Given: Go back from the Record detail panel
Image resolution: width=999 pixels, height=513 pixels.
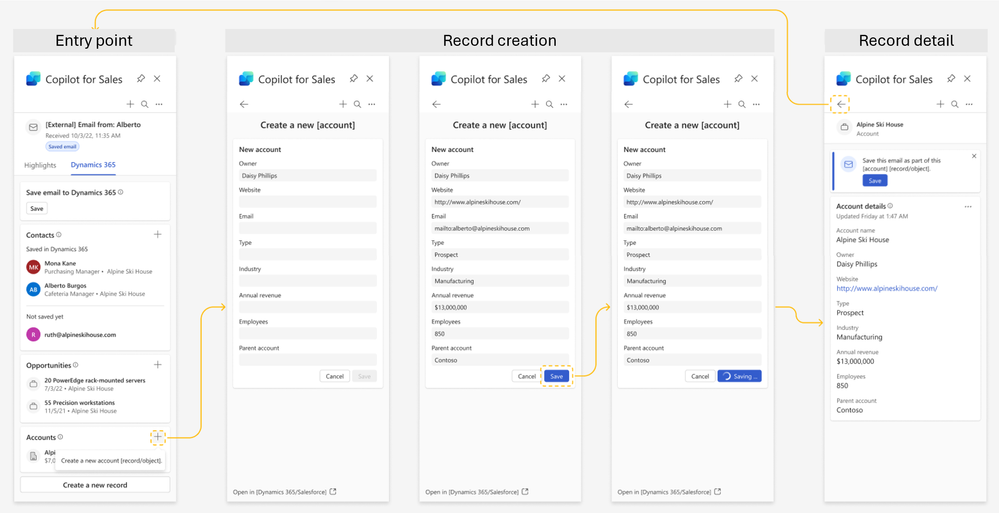Looking at the screenshot, I should [841, 105].
